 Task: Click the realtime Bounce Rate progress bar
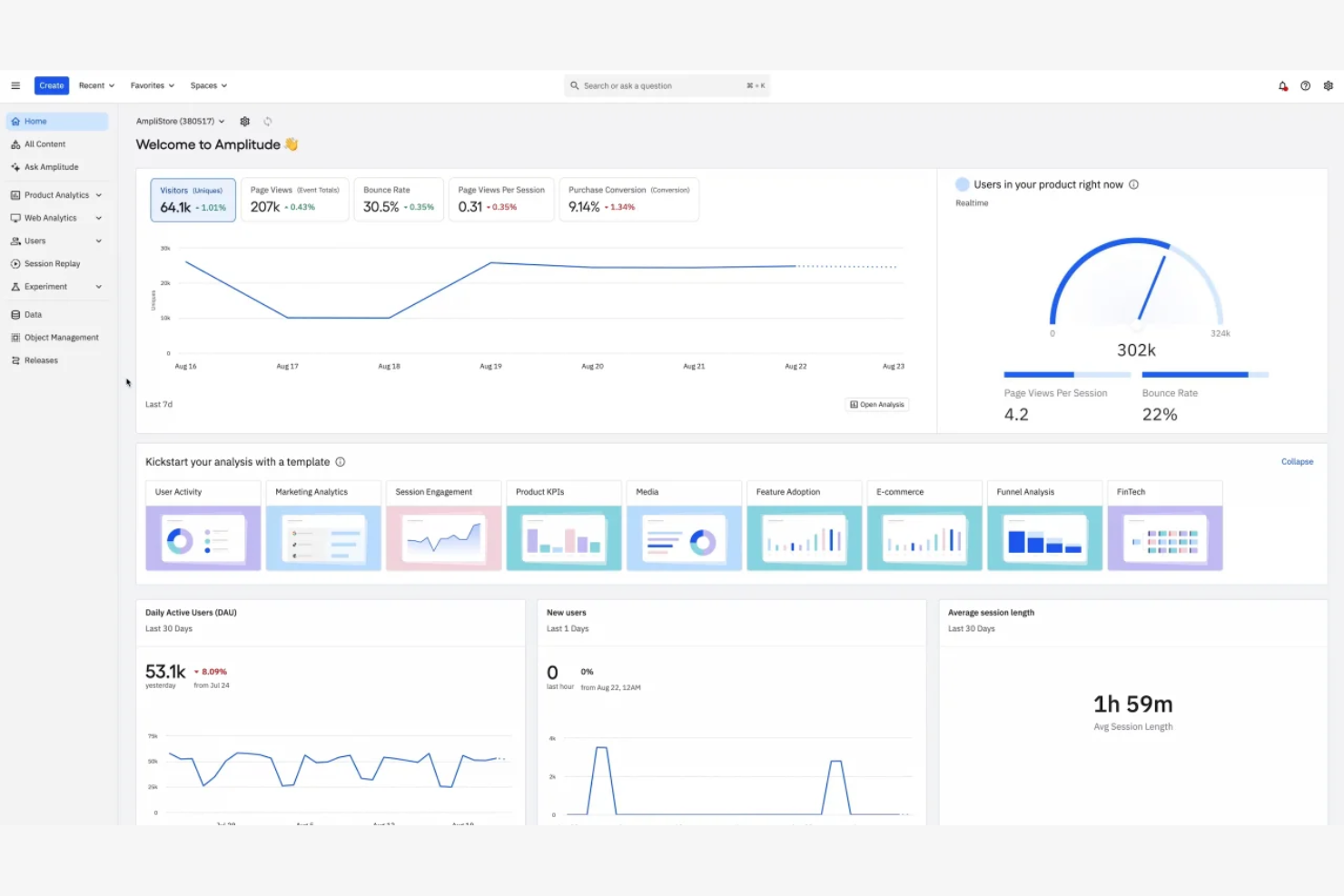(1205, 375)
